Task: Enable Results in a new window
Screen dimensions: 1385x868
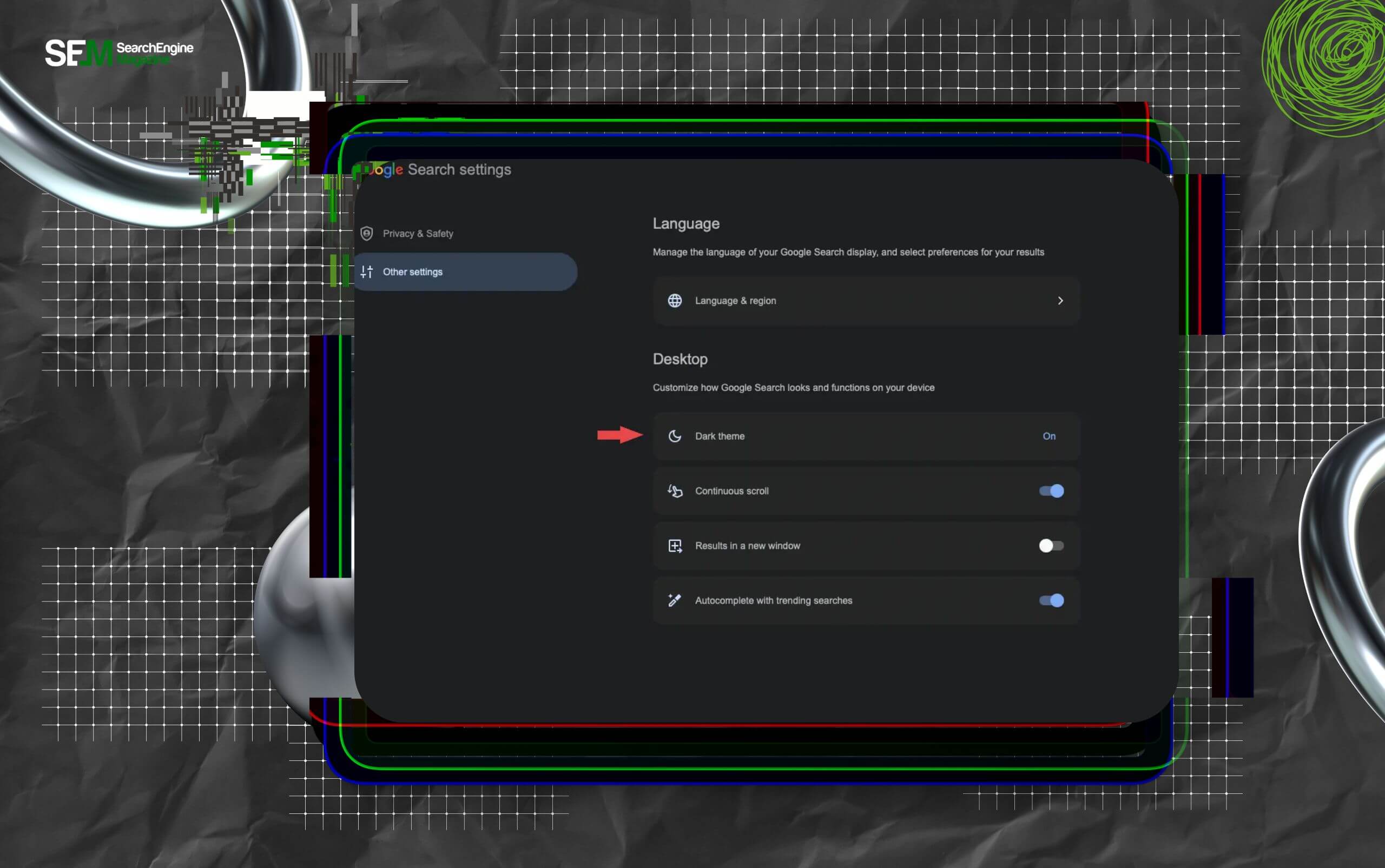Action: (1052, 545)
